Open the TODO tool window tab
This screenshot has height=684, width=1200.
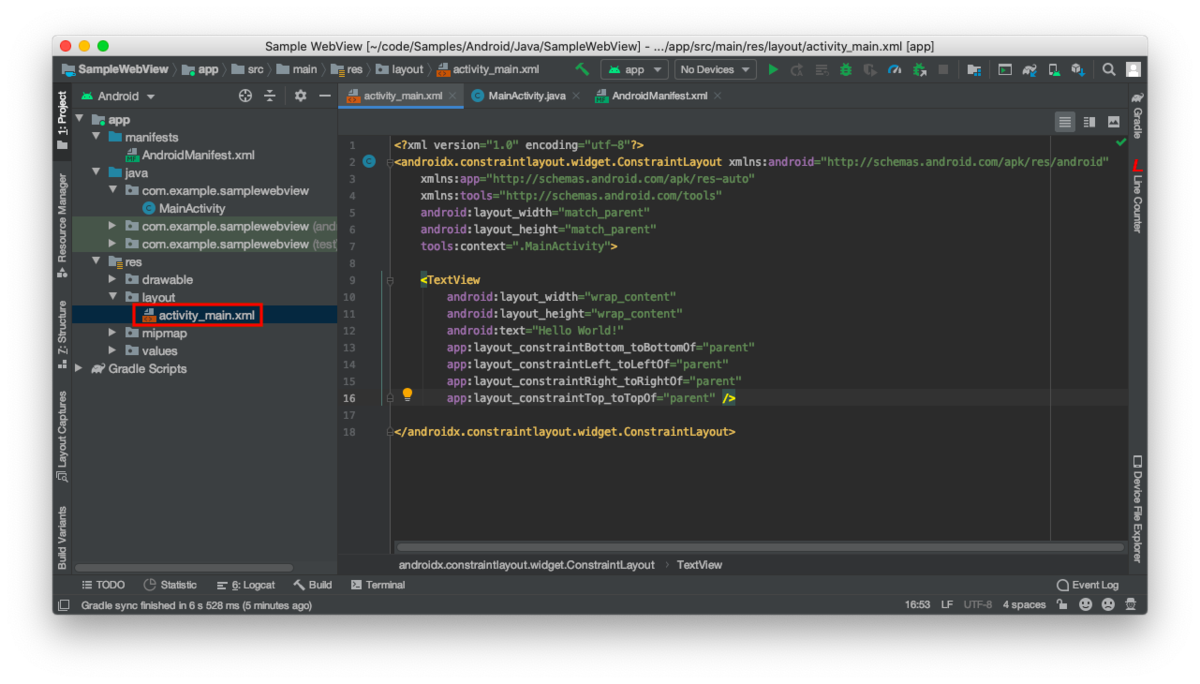tap(103, 585)
